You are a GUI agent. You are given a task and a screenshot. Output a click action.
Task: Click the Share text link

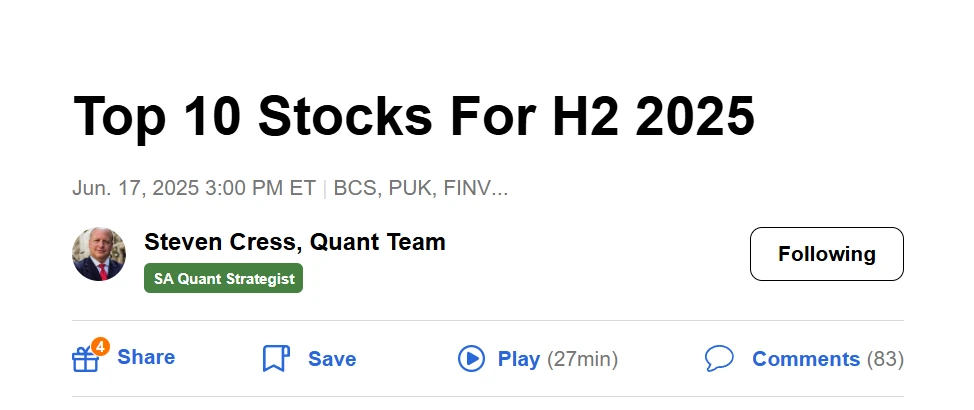[146, 358]
